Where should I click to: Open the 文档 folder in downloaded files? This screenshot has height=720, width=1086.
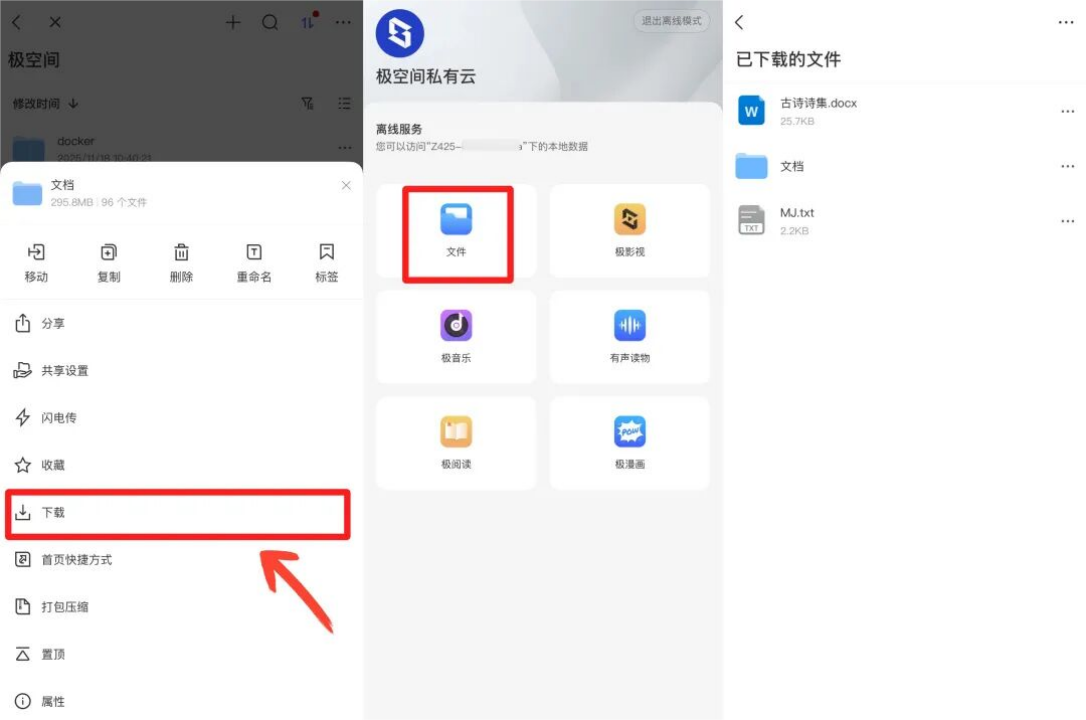pyautogui.click(x=791, y=167)
